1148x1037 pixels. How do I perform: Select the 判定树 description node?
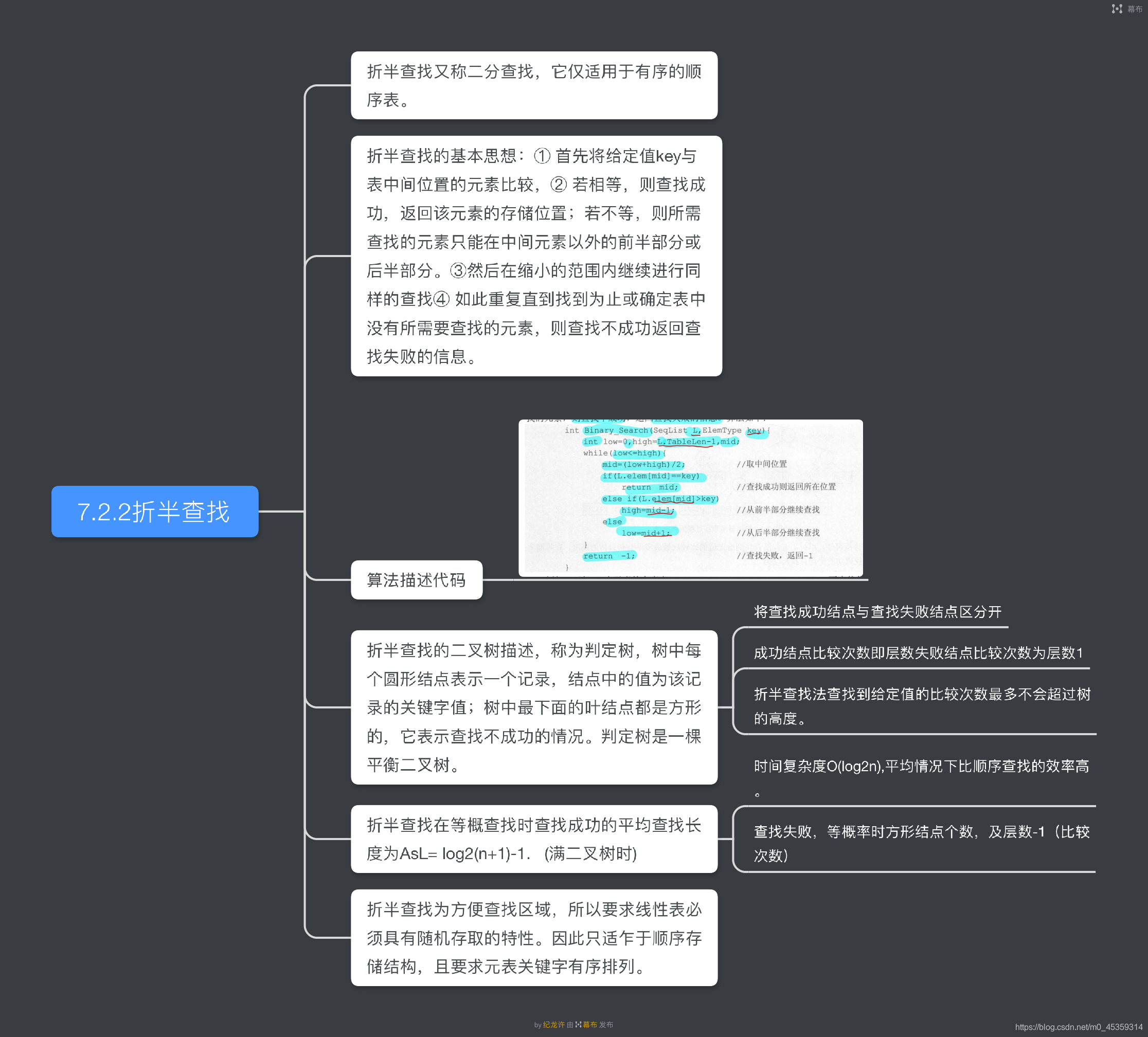point(534,707)
